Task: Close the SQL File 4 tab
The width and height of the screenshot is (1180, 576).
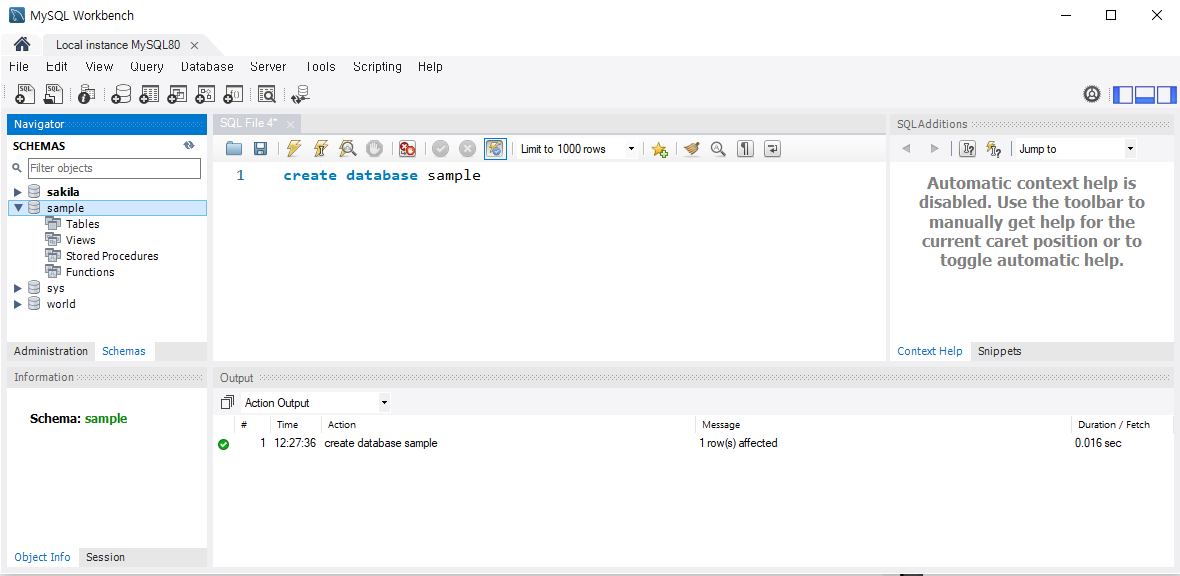Action: click(x=290, y=123)
